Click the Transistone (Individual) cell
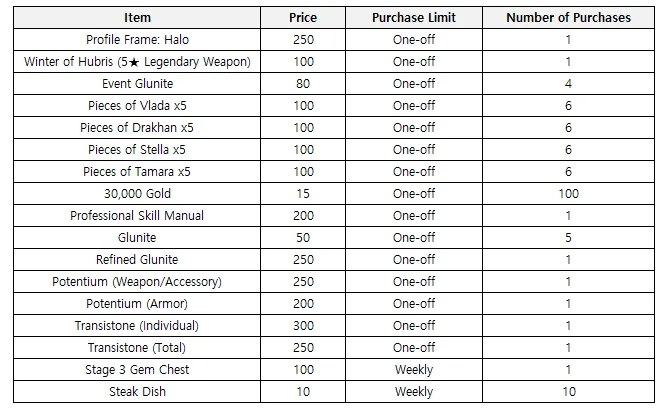Screen dimensions: 668x409 tap(137, 326)
